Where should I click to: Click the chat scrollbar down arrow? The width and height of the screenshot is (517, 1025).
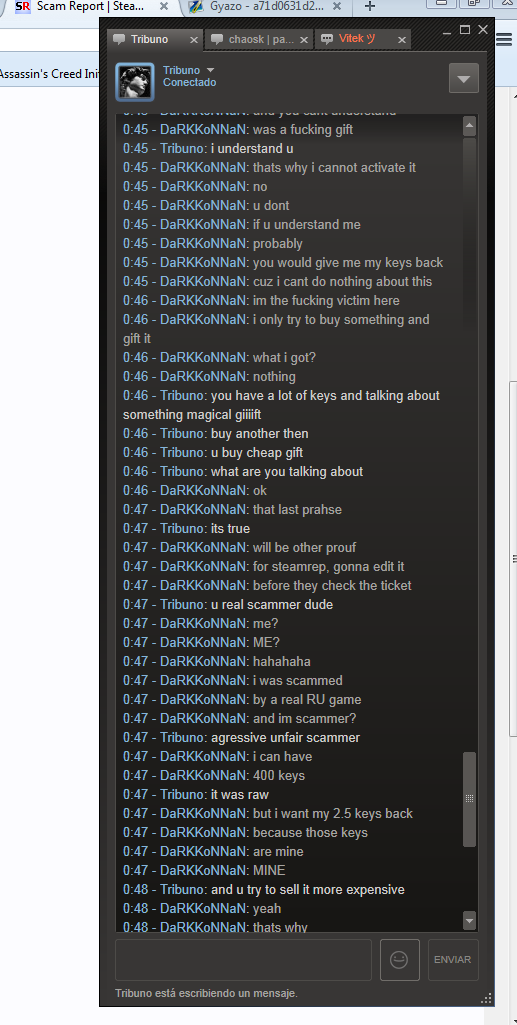(x=469, y=920)
